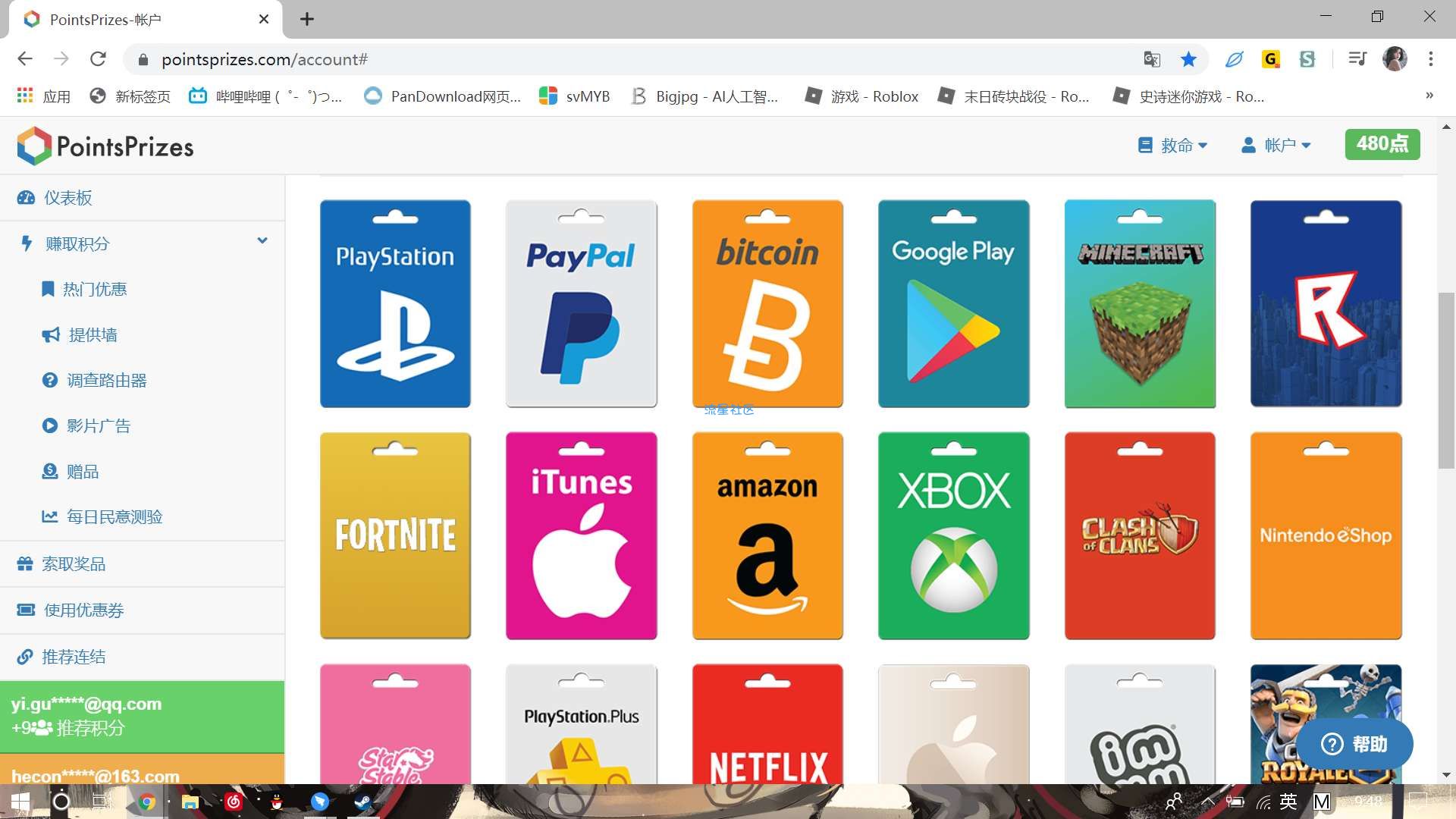Show more bookmarks overflow chevron
Image resolution: width=1456 pixels, height=819 pixels.
(x=1429, y=96)
